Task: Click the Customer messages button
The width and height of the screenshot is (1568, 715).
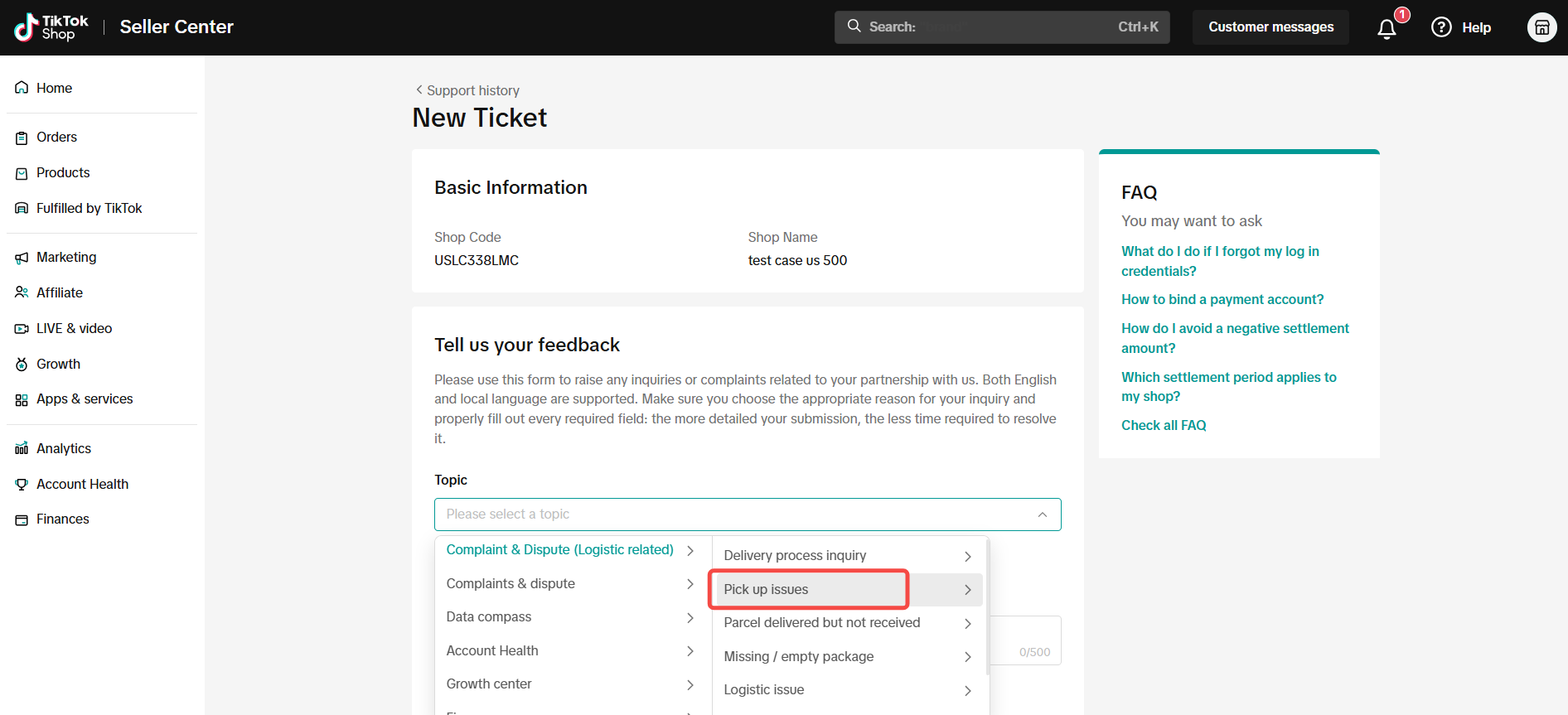Action: [1270, 27]
